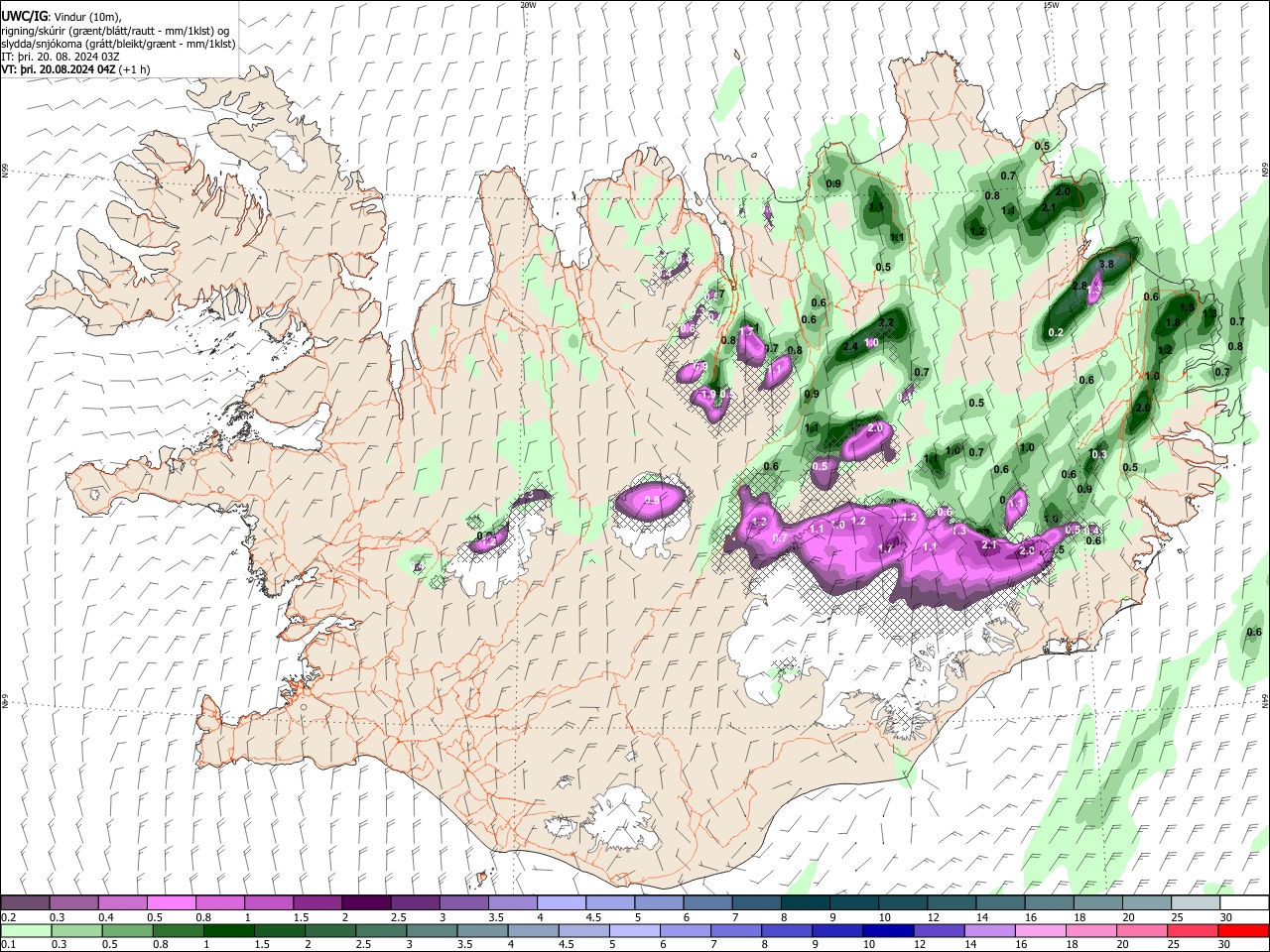This screenshot has width=1270, height=952.
Task: Click the darkest purple 2–2.5 snow scale swatch
Action: point(365,903)
